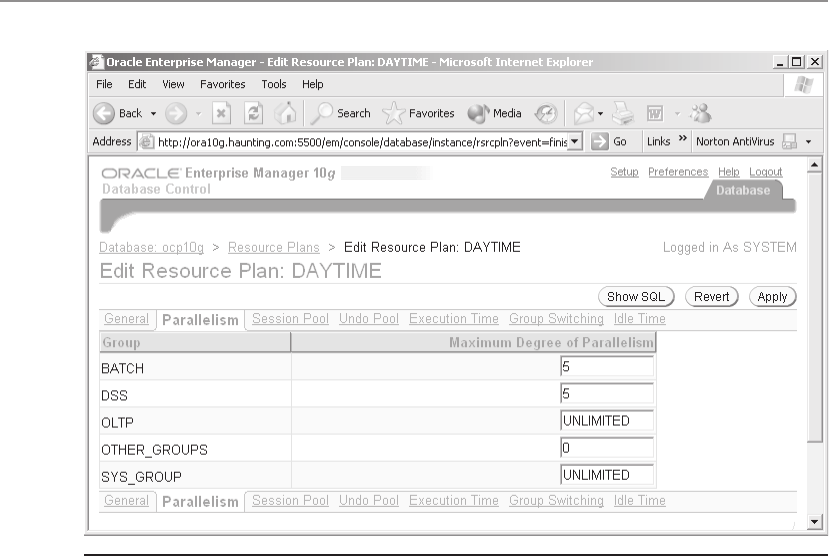Open the Tools menu
The width and height of the screenshot is (829, 556).
tap(274, 84)
